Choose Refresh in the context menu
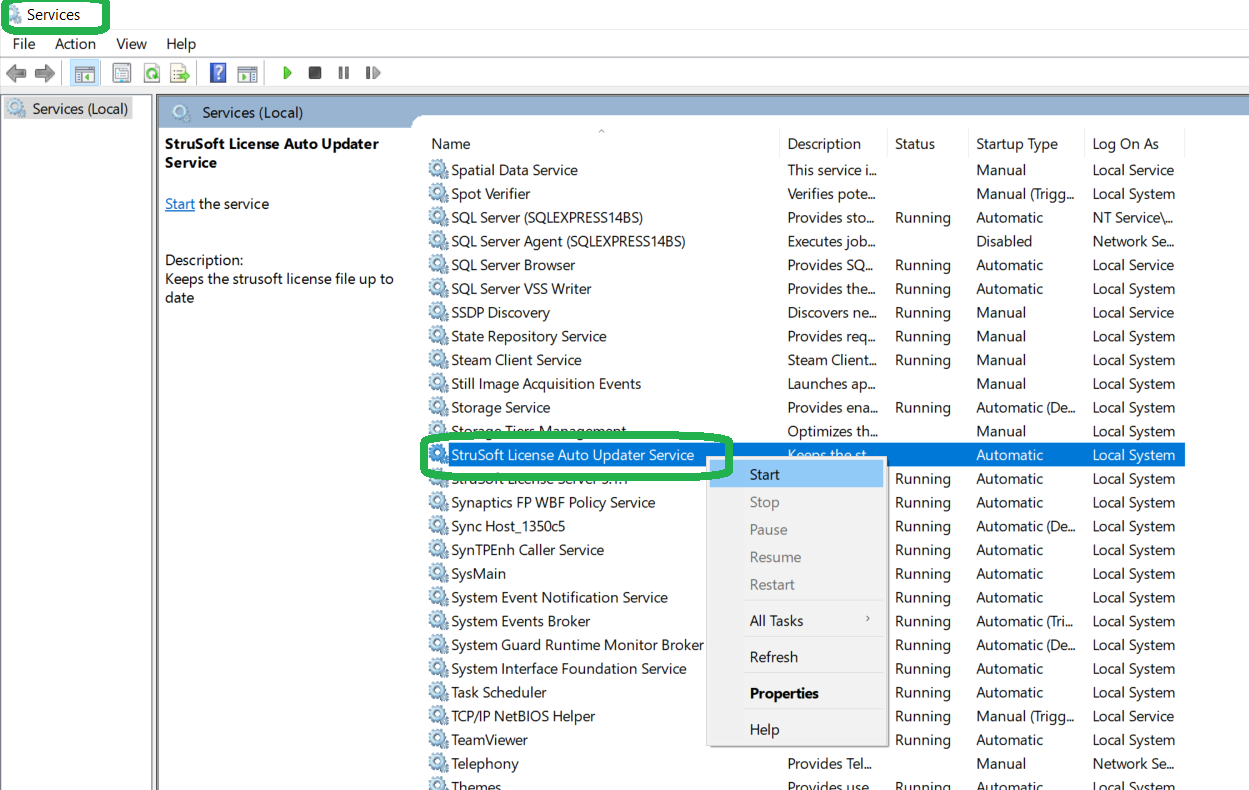 point(796,657)
